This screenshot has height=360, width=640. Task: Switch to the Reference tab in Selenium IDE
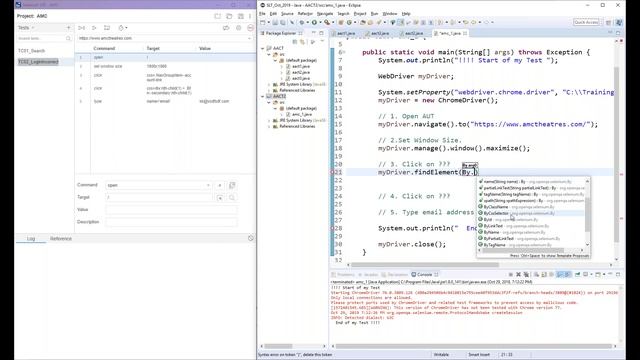coord(61,238)
